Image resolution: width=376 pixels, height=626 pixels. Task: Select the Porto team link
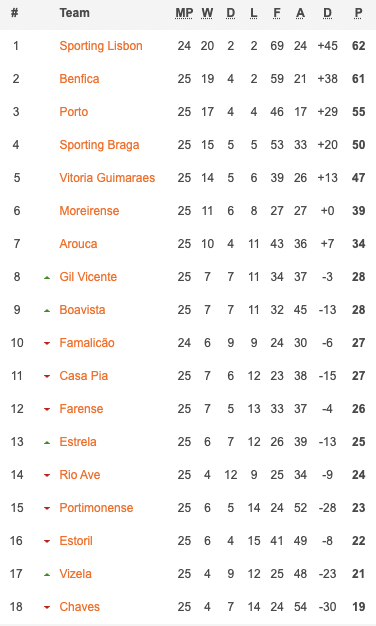pyautogui.click(x=73, y=112)
